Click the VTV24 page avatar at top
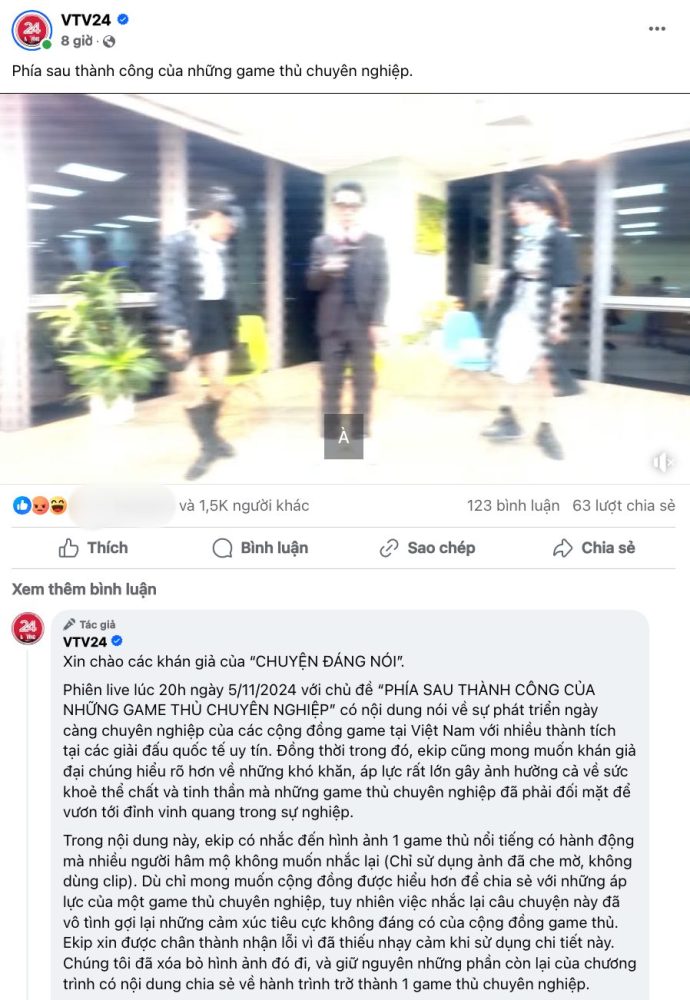Screen dimensions: 690x1000 tap(31, 29)
